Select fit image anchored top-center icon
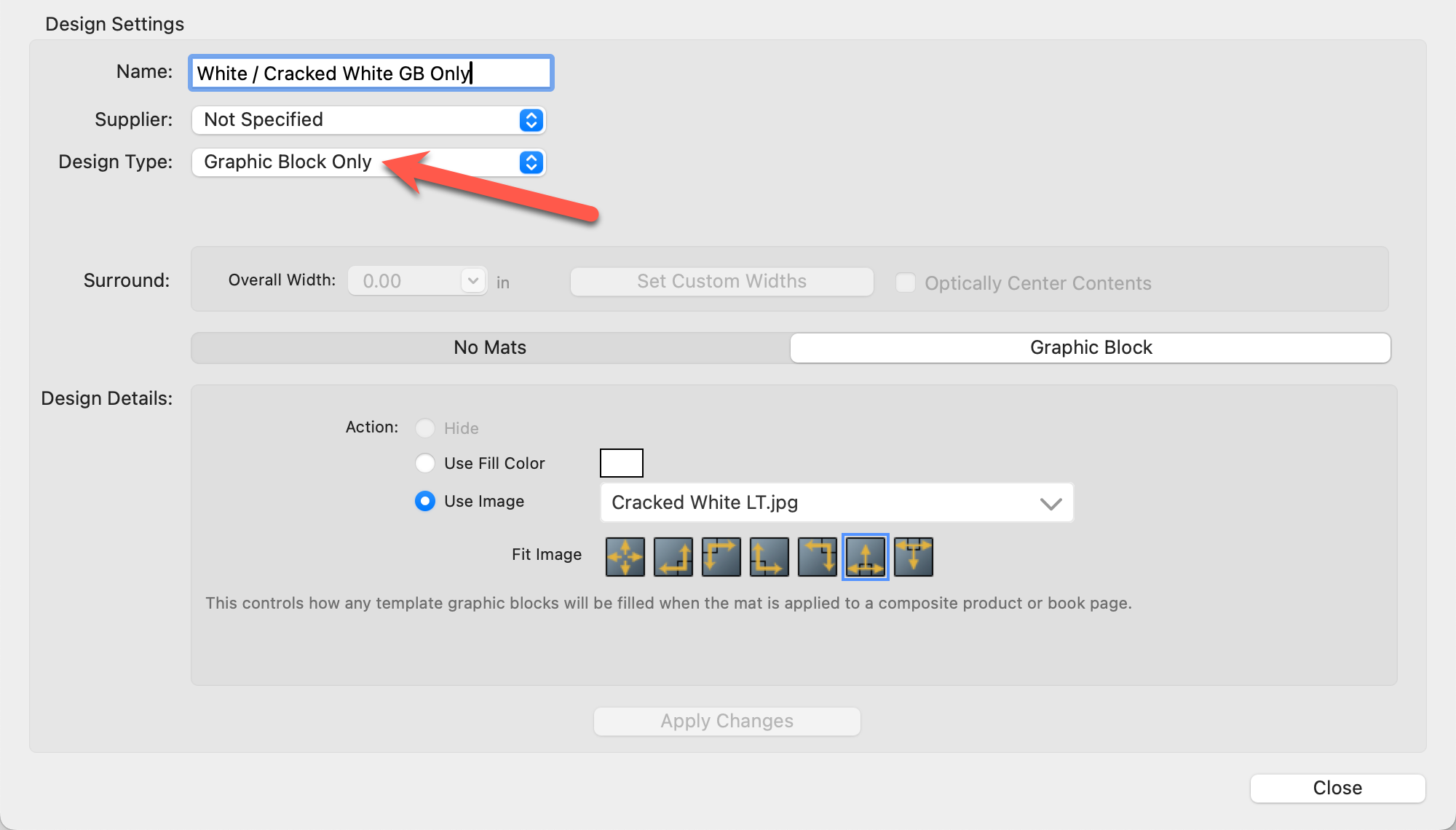The height and width of the screenshot is (830, 1456). click(913, 557)
